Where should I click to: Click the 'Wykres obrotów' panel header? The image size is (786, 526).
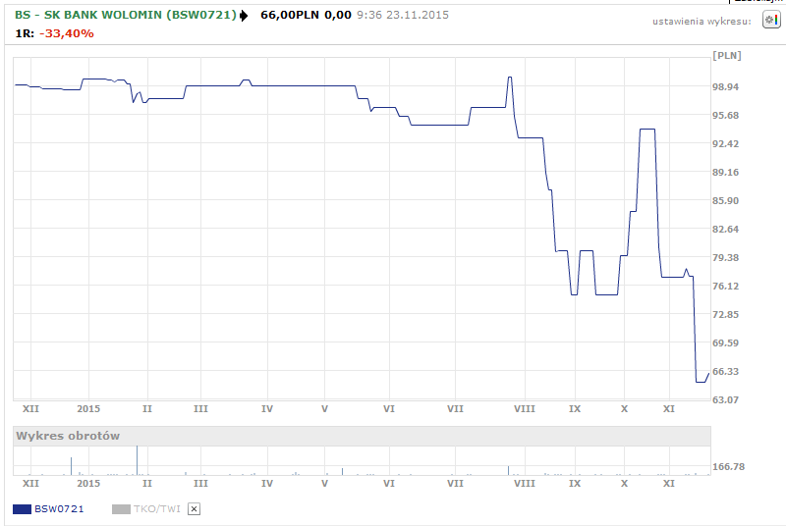(x=67, y=436)
